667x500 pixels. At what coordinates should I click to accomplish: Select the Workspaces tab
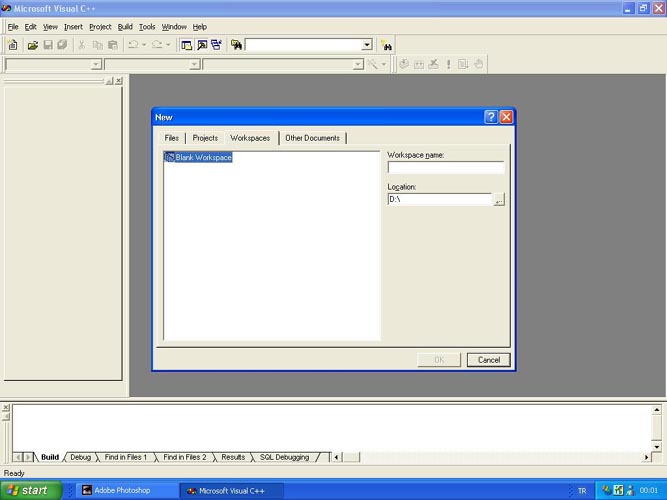tap(250, 138)
